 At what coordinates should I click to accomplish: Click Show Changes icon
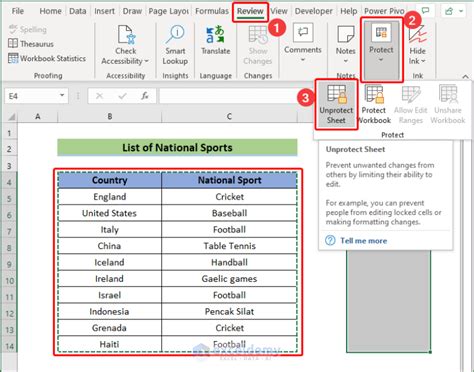pyautogui.click(x=258, y=35)
